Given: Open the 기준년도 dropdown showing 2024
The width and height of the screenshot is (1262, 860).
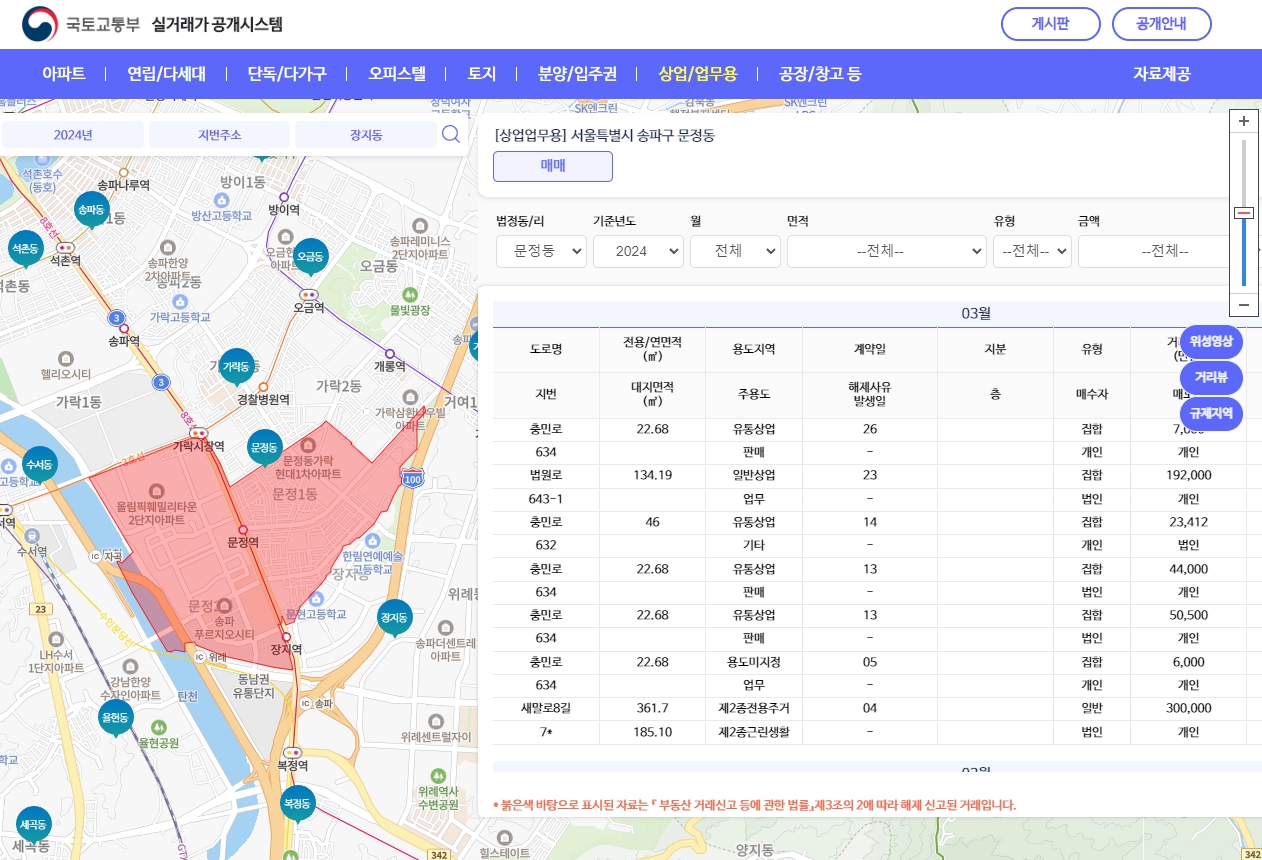Looking at the screenshot, I should pos(638,252).
